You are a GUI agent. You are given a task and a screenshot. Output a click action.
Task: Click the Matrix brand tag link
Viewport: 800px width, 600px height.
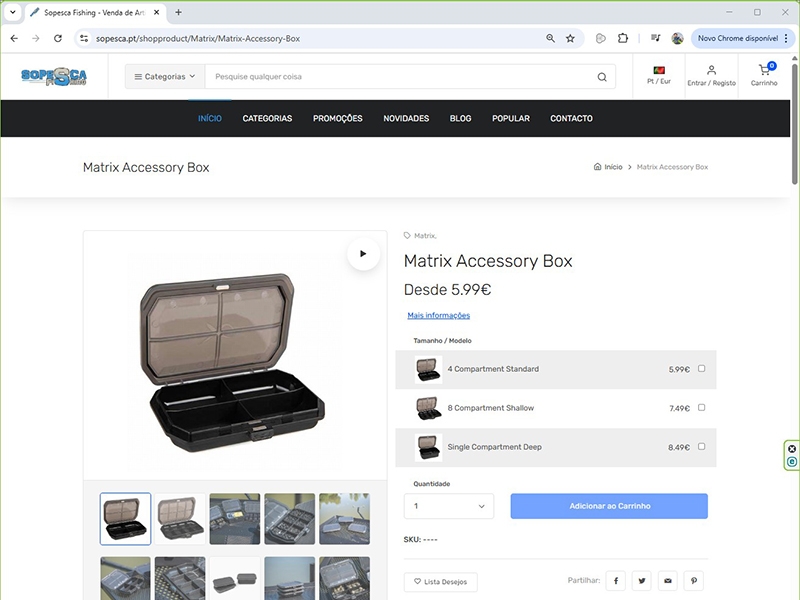coord(425,236)
